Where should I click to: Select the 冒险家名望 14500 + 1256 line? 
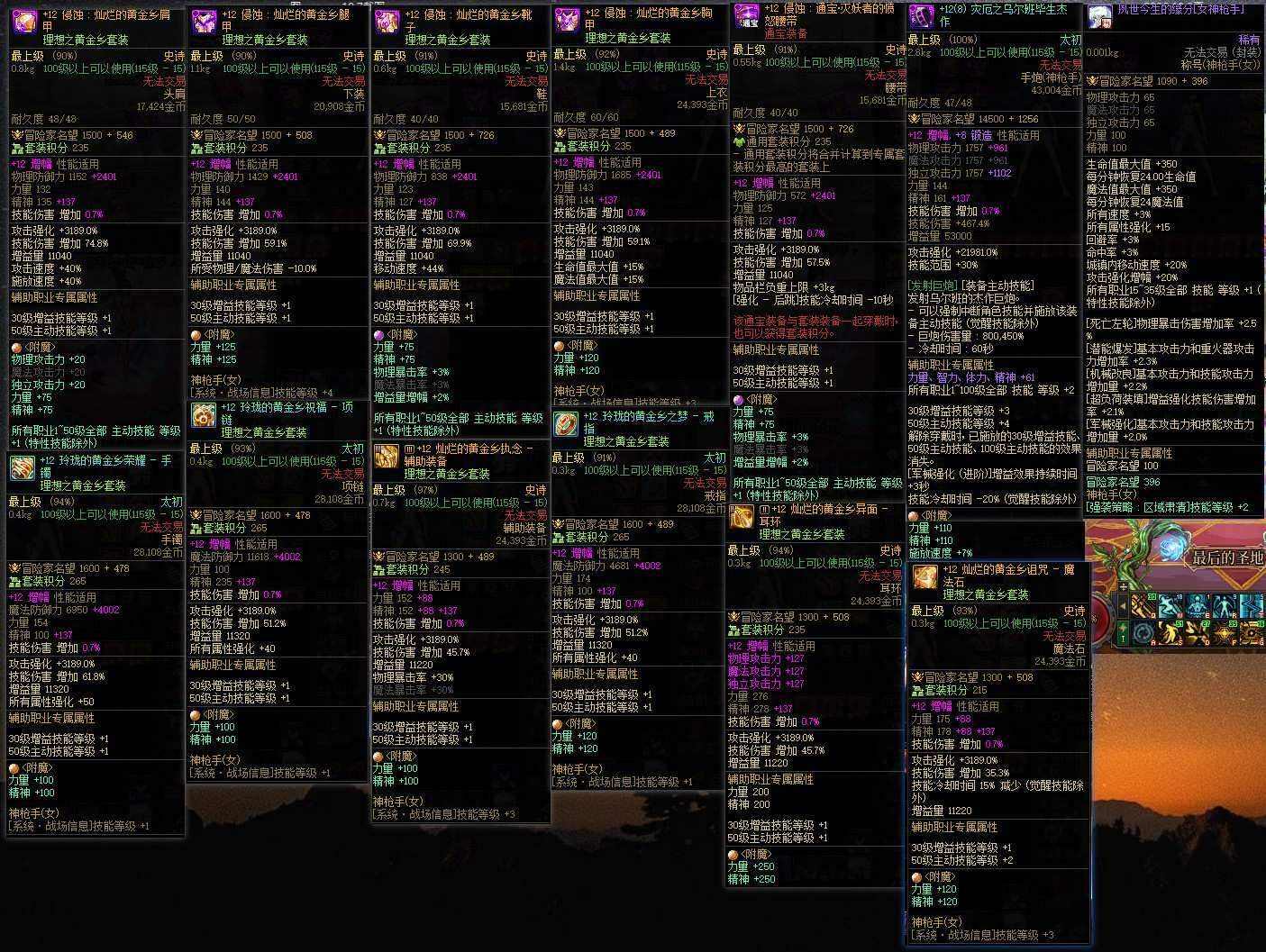click(x=974, y=119)
